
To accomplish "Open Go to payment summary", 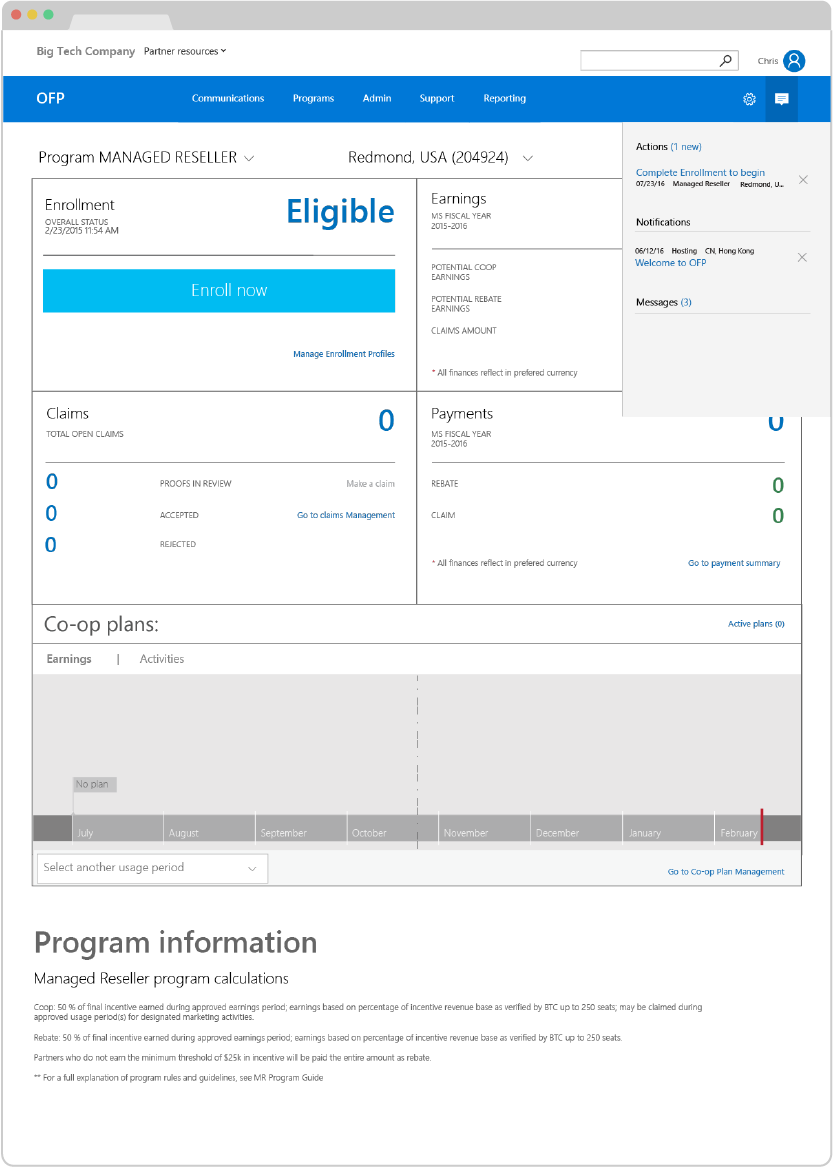I will 734,563.
